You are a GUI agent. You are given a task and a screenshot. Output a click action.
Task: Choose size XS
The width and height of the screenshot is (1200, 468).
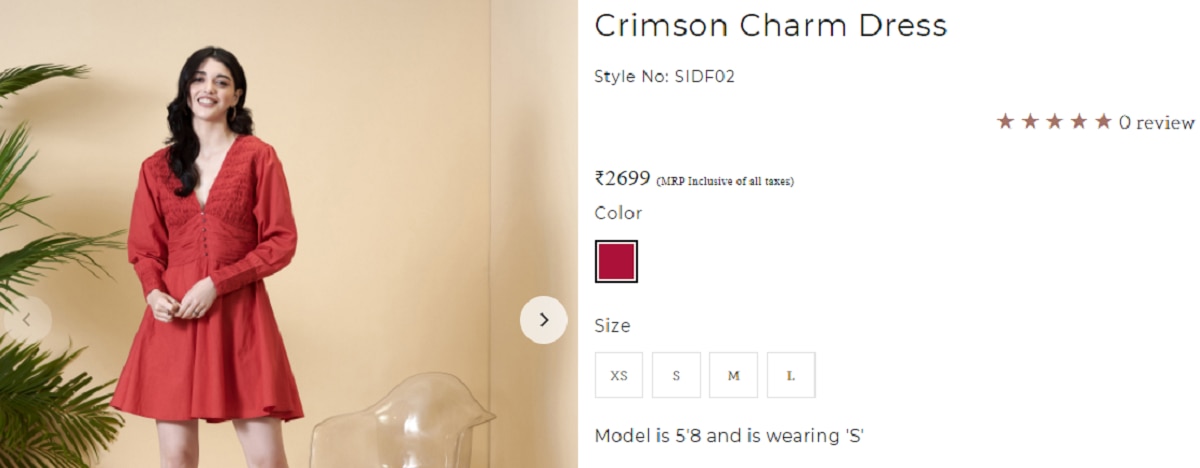(x=619, y=375)
